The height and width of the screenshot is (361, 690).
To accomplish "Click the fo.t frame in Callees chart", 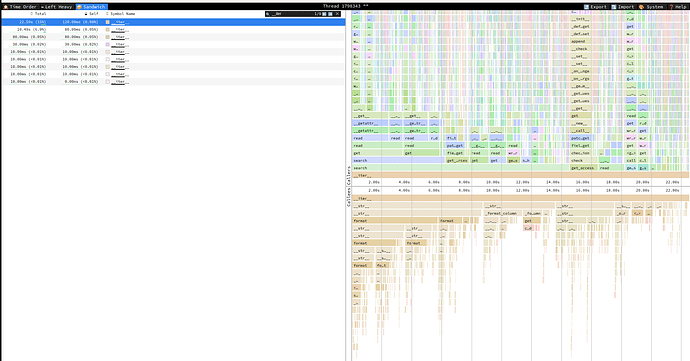I will pos(382,265).
